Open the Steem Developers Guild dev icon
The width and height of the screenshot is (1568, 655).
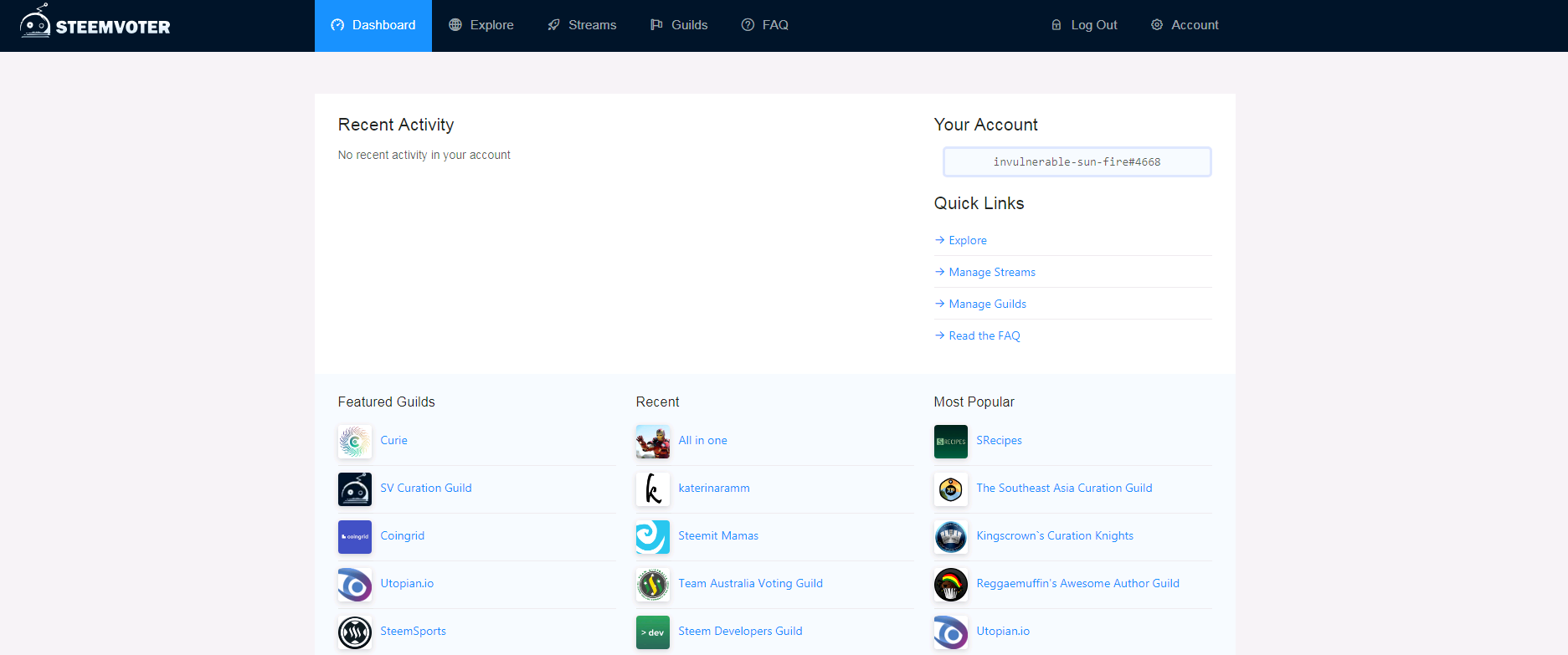[x=653, y=632]
